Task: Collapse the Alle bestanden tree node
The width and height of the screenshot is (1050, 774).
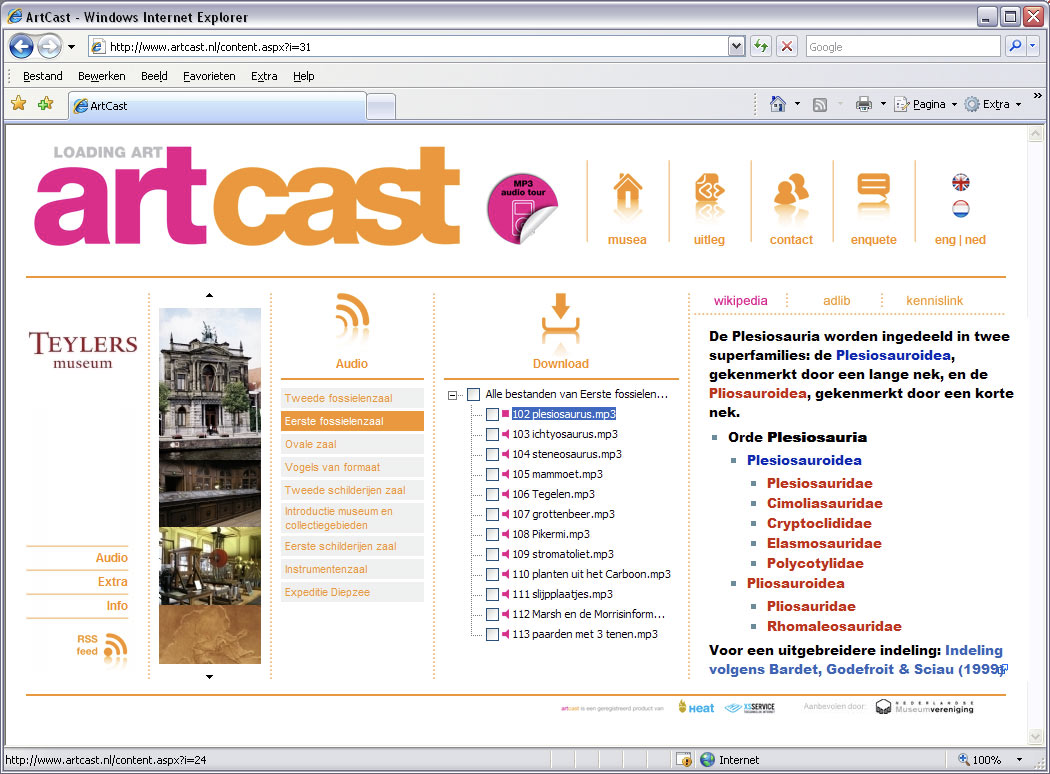Action: pos(453,395)
